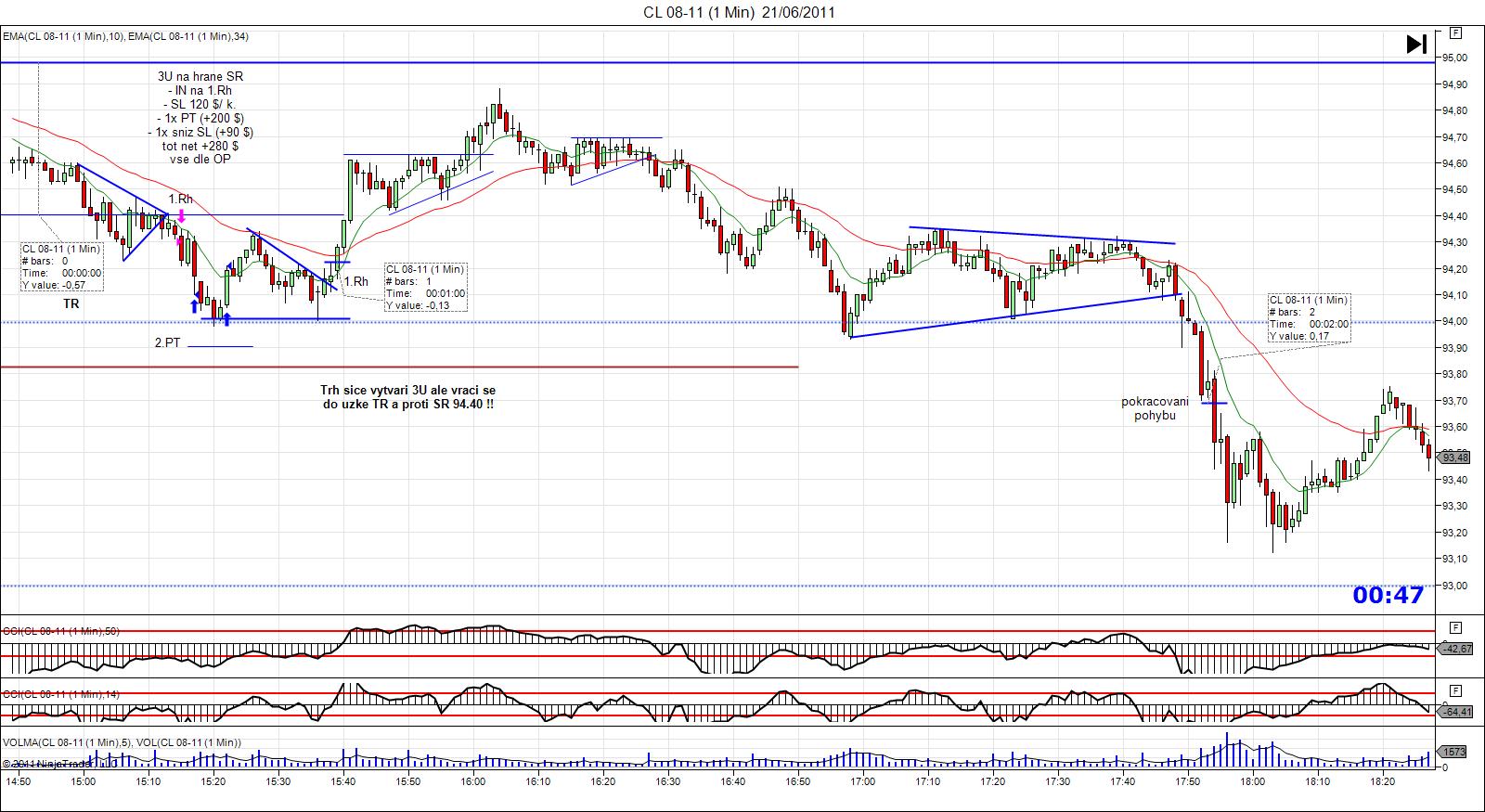Select the 'TR' text label
The width and height of the screenshot is (1485, 812).
pos(71,304)
